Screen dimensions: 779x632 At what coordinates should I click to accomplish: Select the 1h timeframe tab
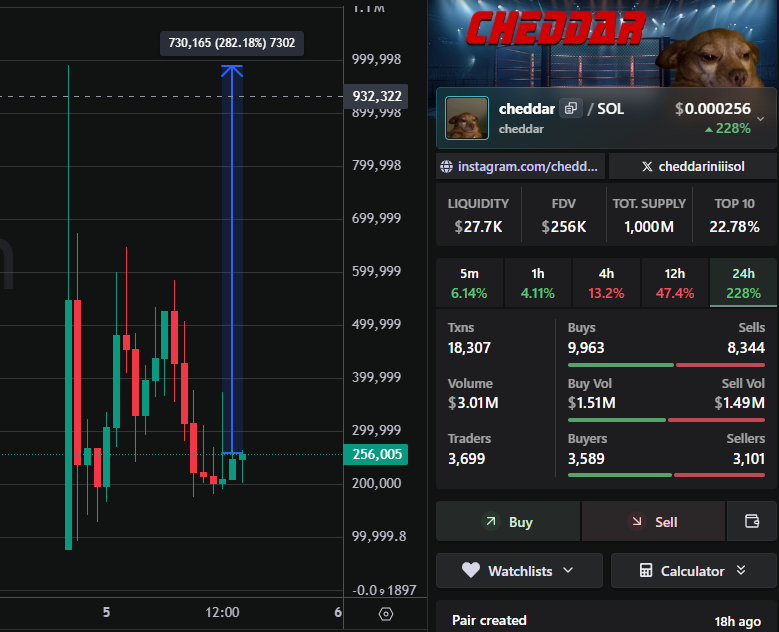point(538,283)
